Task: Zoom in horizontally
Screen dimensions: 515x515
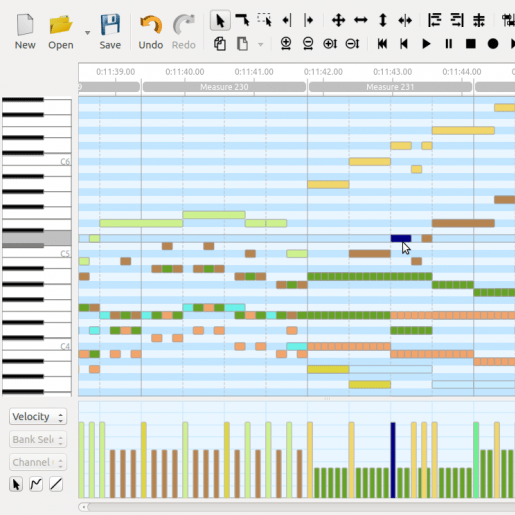Action: [x=286, y=44]
